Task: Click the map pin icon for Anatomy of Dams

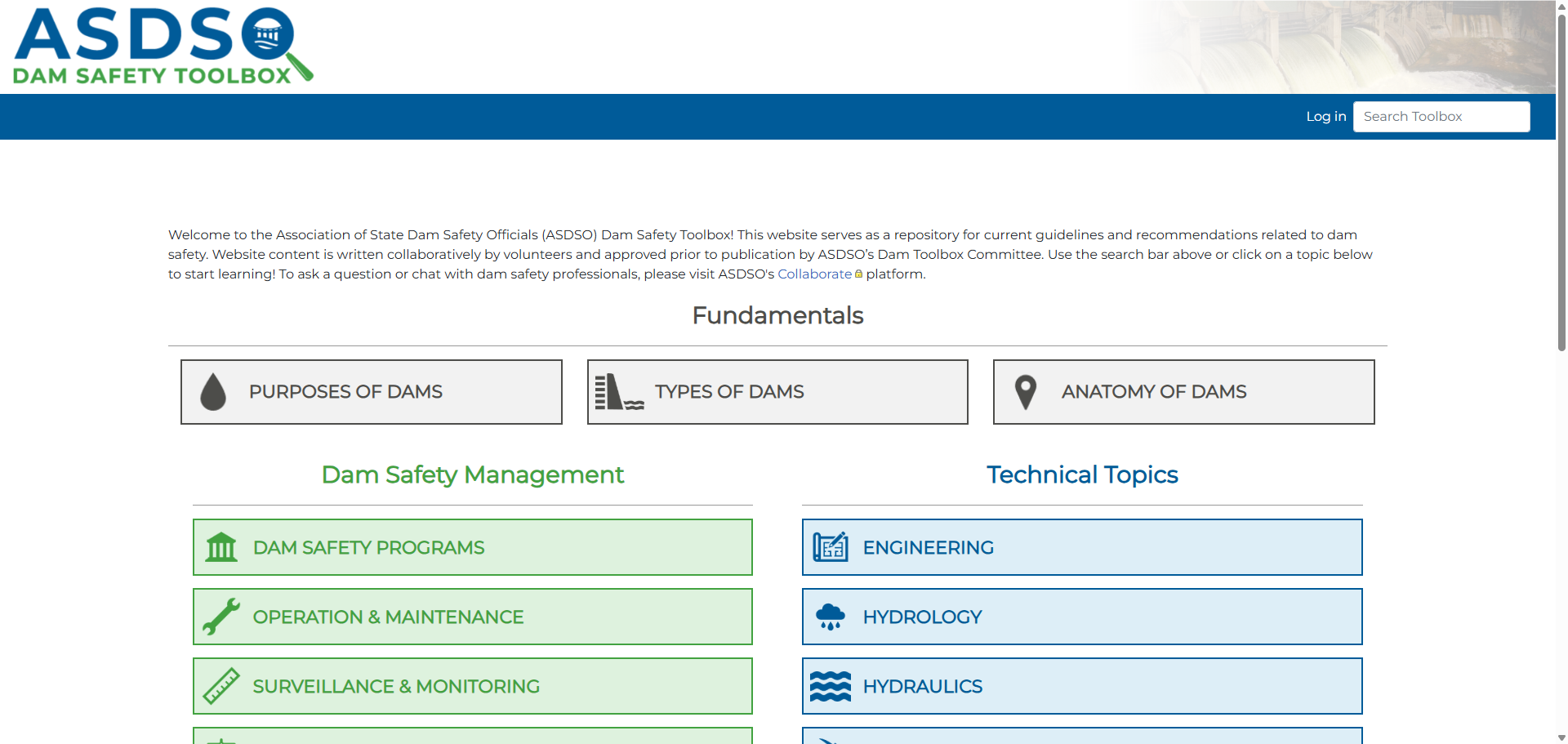Action: [1026, 392]
